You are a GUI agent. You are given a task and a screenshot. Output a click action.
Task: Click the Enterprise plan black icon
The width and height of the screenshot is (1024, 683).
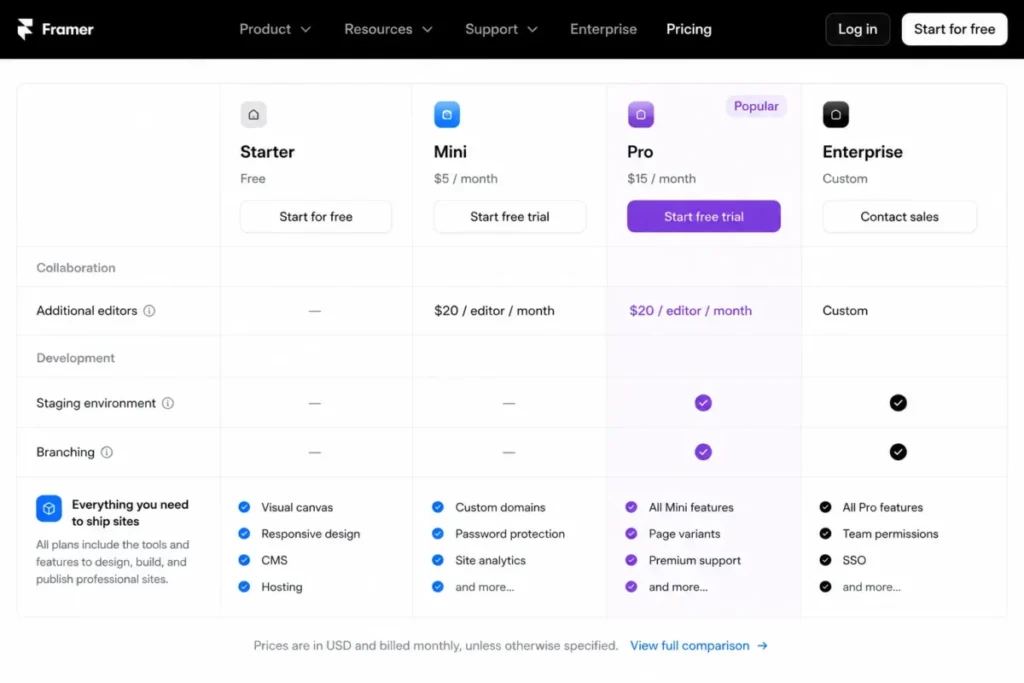point(835,115)
